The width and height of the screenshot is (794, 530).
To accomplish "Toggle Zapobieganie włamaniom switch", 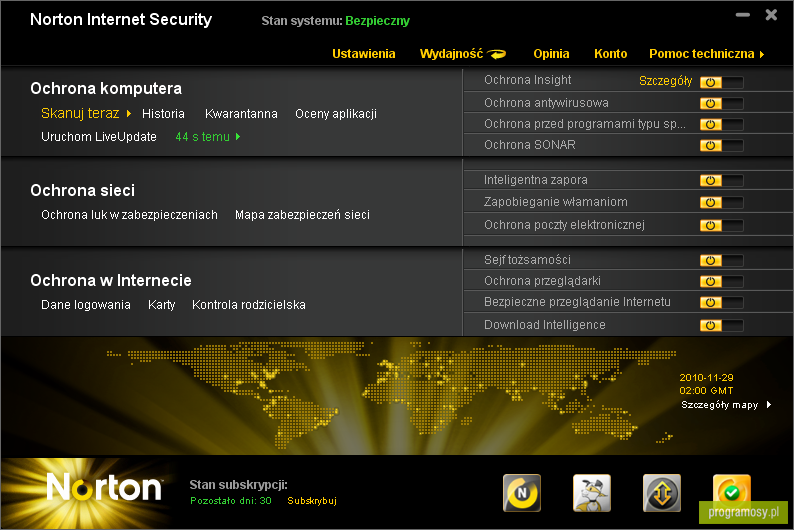I will 722,202.
